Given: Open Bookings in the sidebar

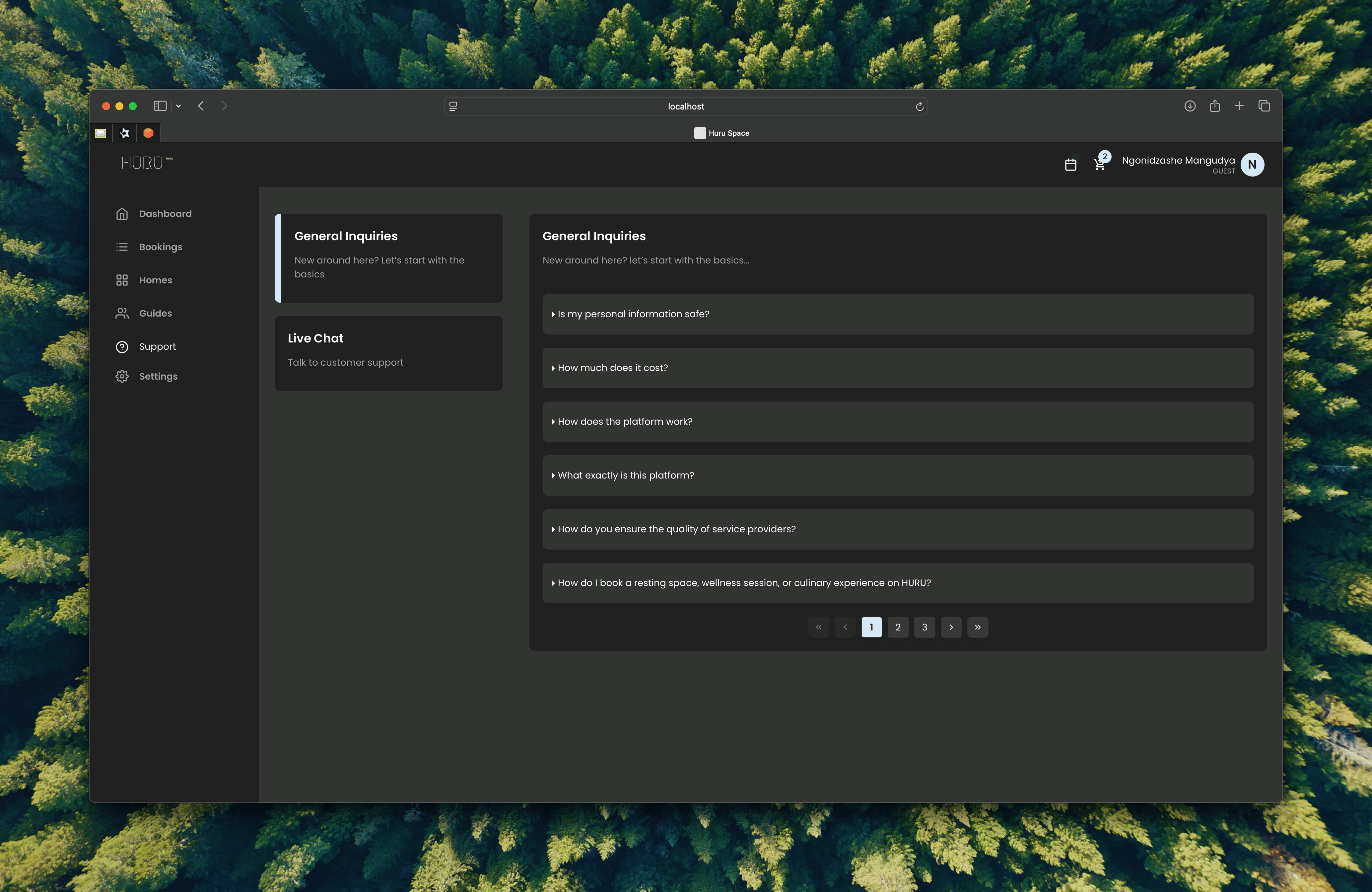Looking at the screenshot, I should 160,247.
